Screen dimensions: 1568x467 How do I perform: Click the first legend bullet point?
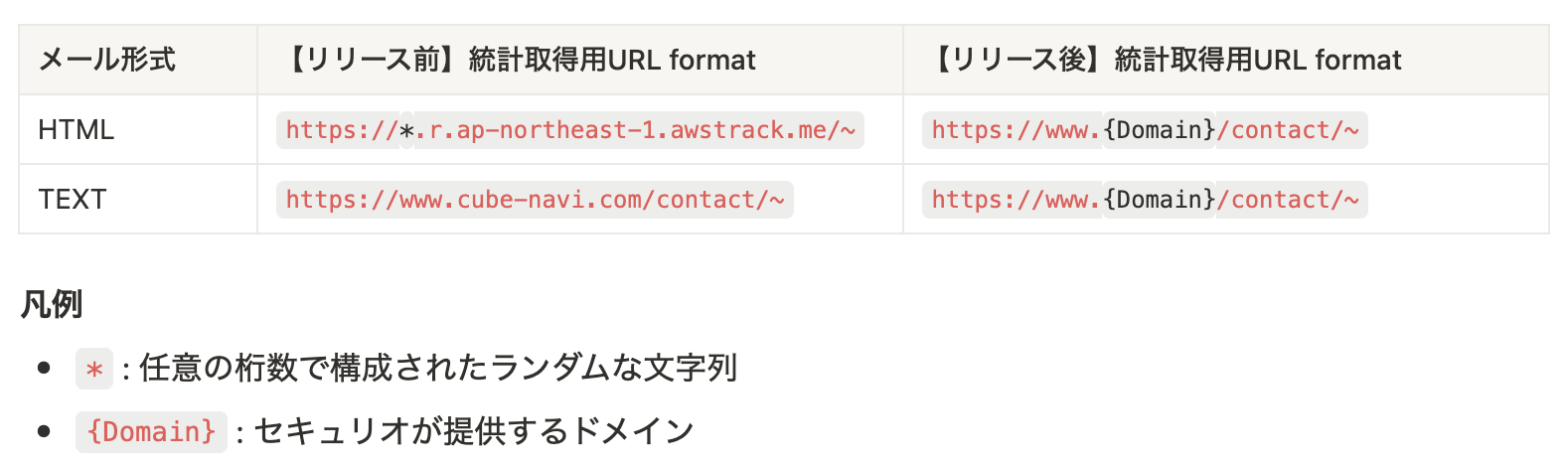[44, 368]
